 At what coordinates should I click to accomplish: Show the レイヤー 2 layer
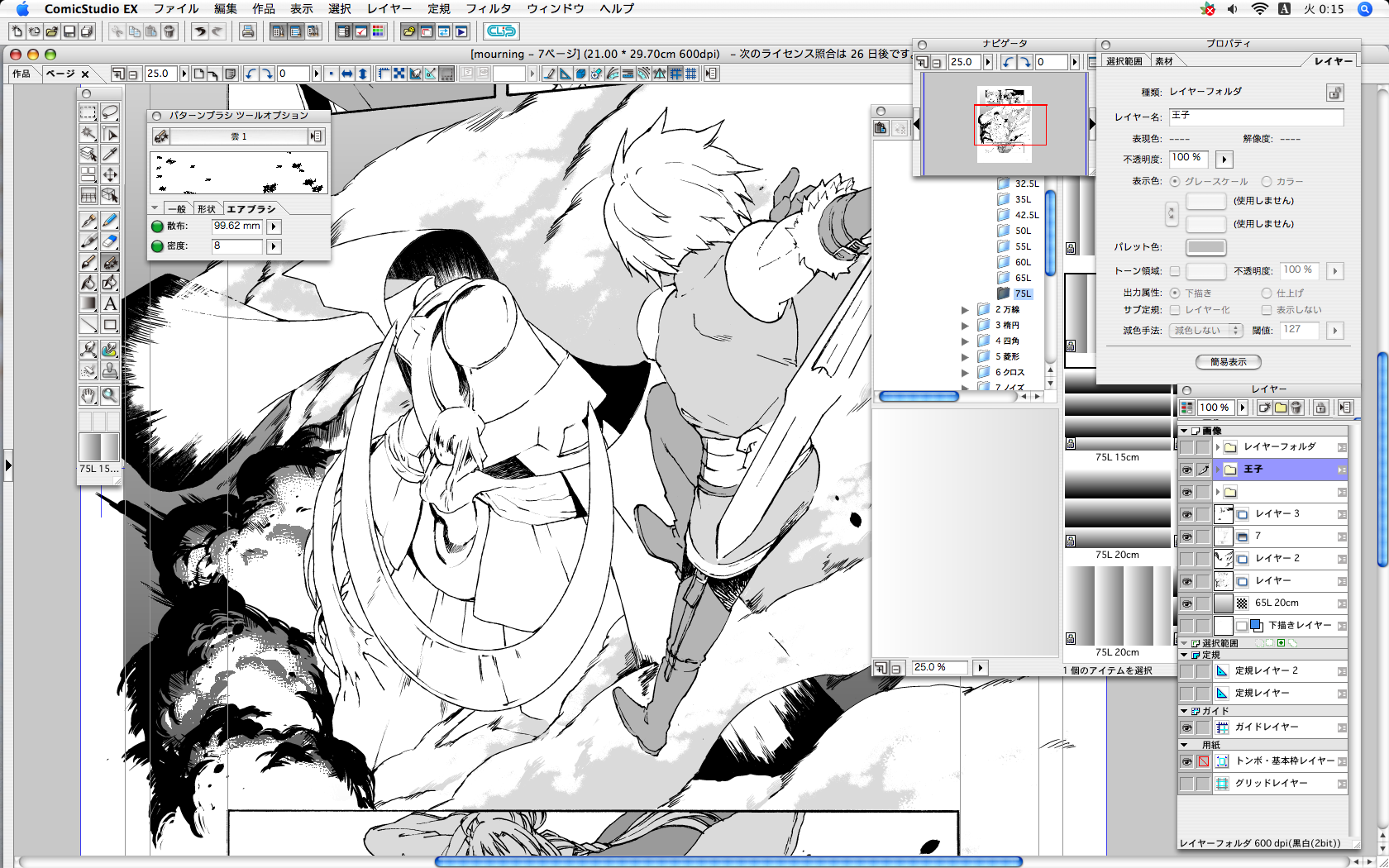(x=1187, y=559)
